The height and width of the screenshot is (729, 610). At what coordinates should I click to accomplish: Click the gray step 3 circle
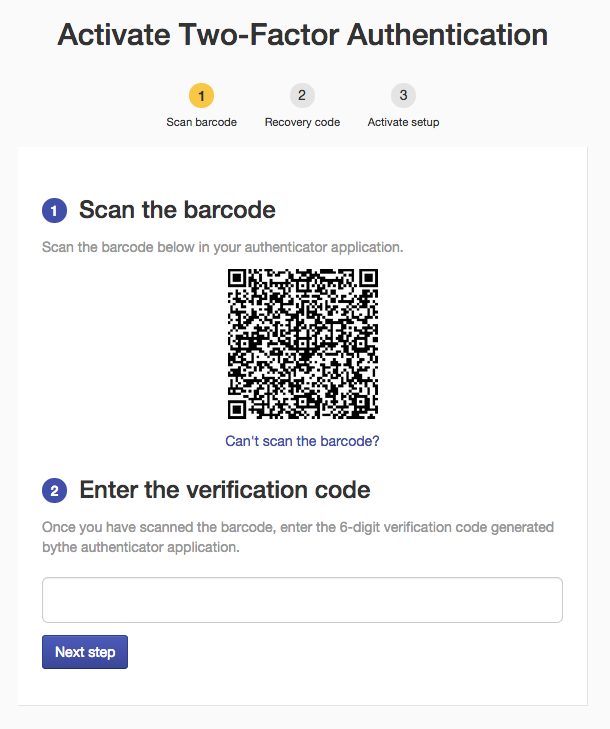(403, 96)
